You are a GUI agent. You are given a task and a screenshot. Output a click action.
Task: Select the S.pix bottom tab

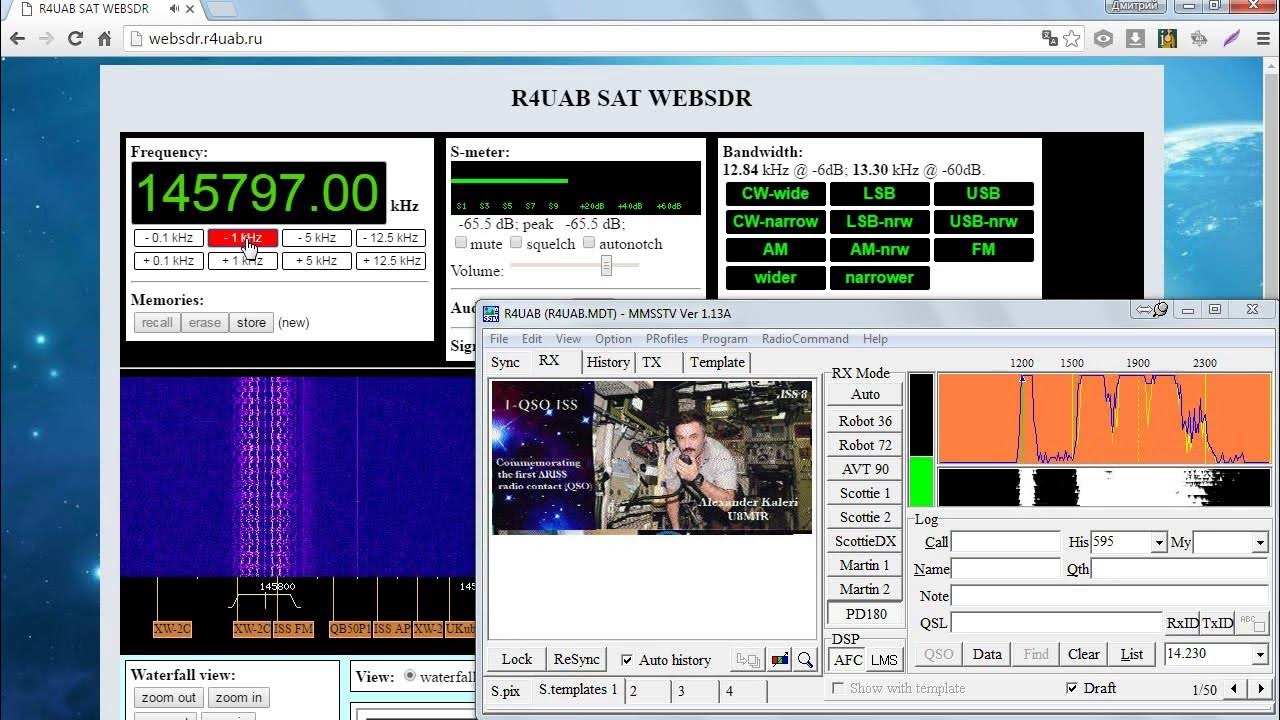[506, 691]
